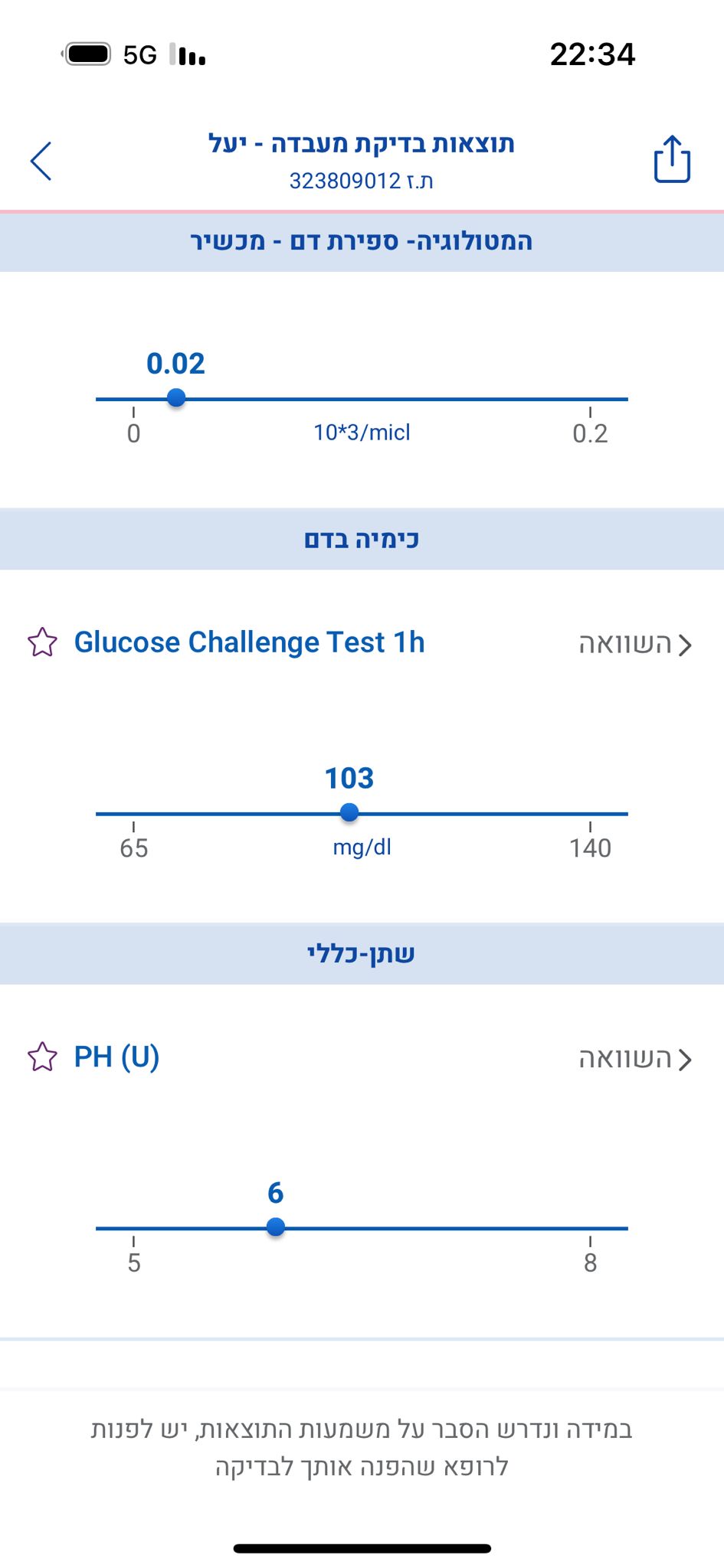This screenshot has width=724, height=1568.
Task: Tap the Glucose Challenge Test 1h title
Action: (x=249, y=642)
